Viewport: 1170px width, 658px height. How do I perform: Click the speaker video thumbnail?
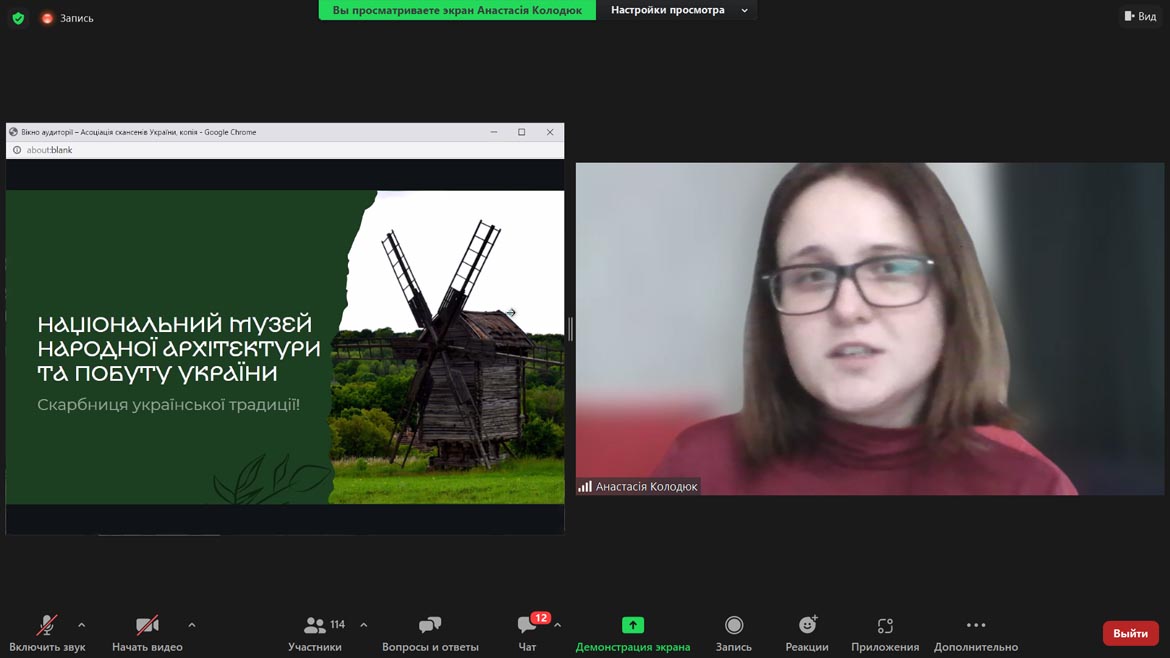click(869, 328)
